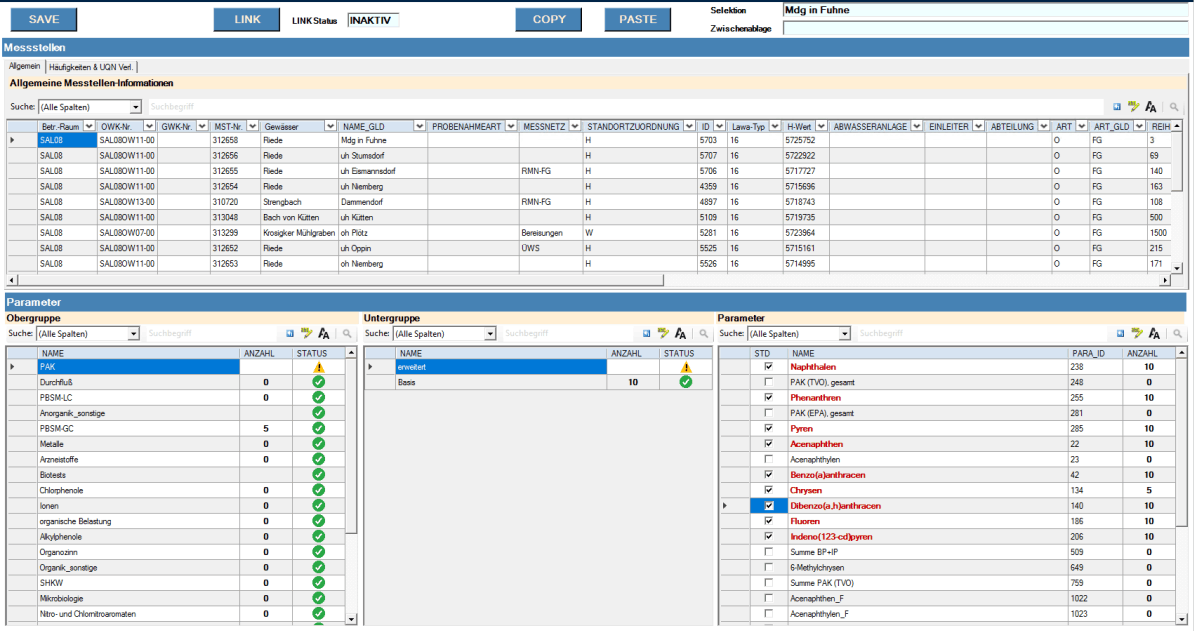The image size is (1194, 631).
Task: Click the LINK button
Action: coord(247,20)
